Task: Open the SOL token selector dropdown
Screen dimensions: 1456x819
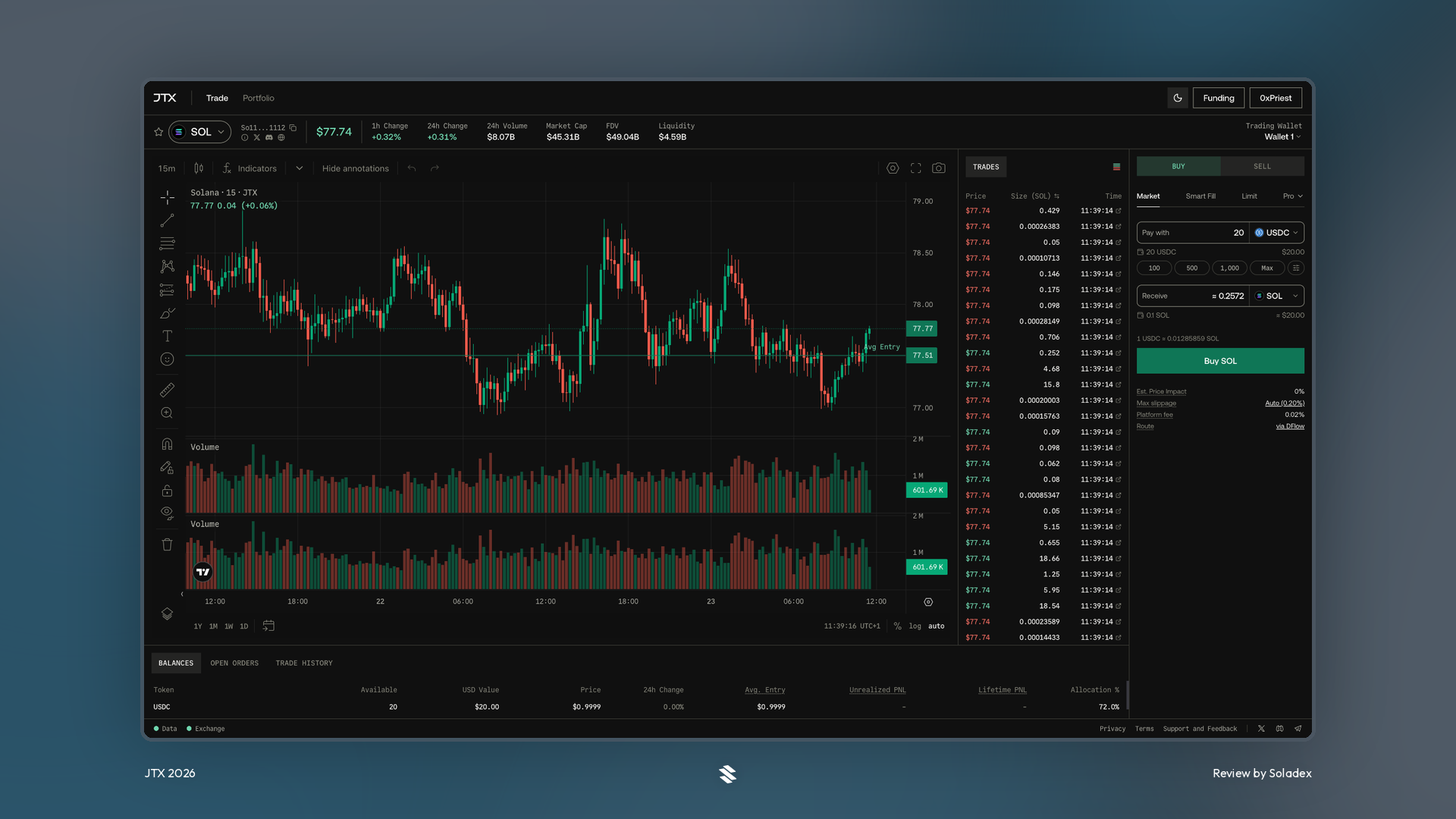Action: pos(200,132)
